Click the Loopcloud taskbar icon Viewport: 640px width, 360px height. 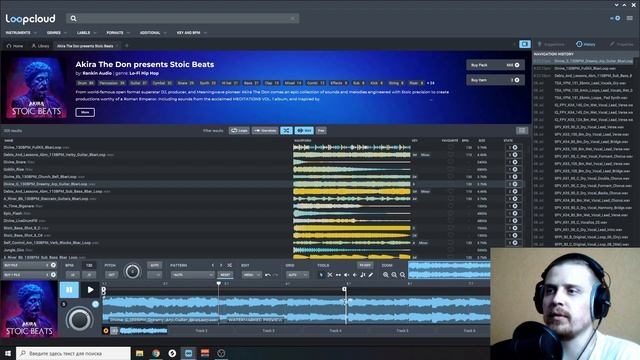(x=189, y=353)
